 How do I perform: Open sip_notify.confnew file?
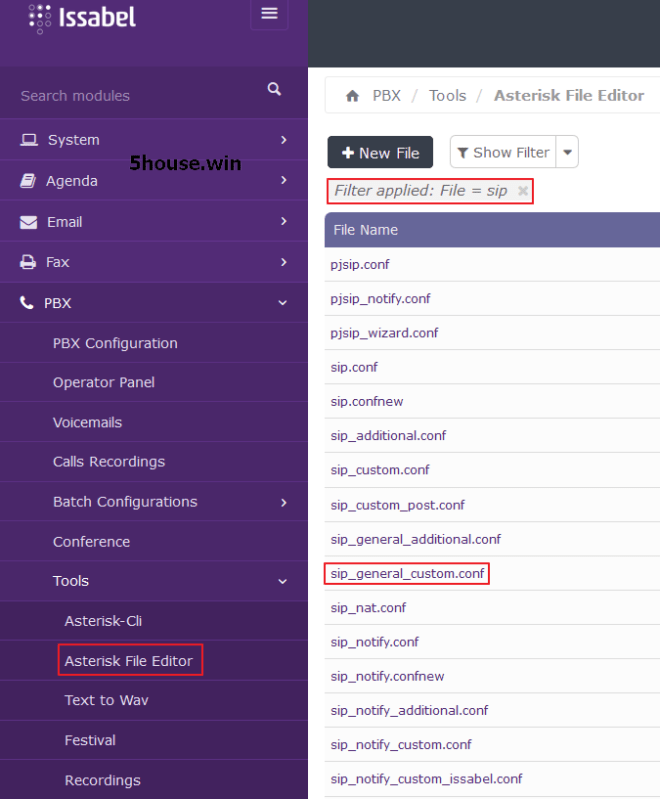pos(387,676)
